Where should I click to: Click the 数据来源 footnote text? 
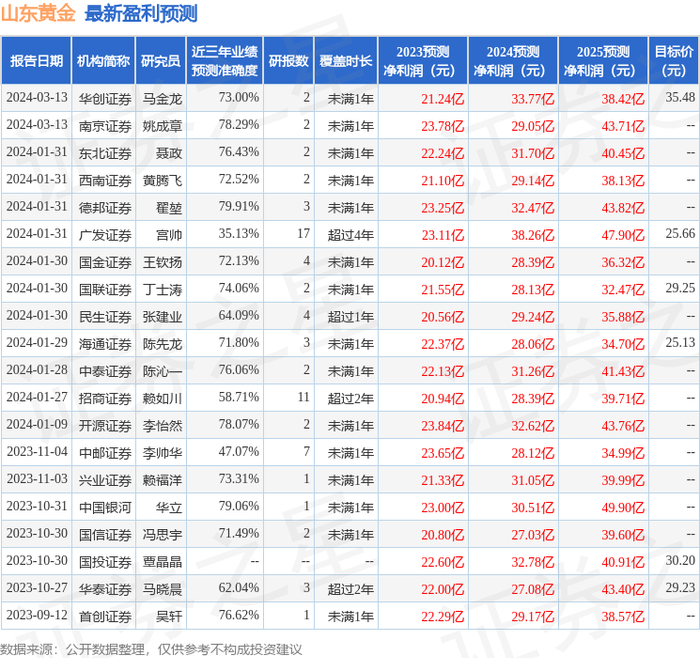point(151,649)
